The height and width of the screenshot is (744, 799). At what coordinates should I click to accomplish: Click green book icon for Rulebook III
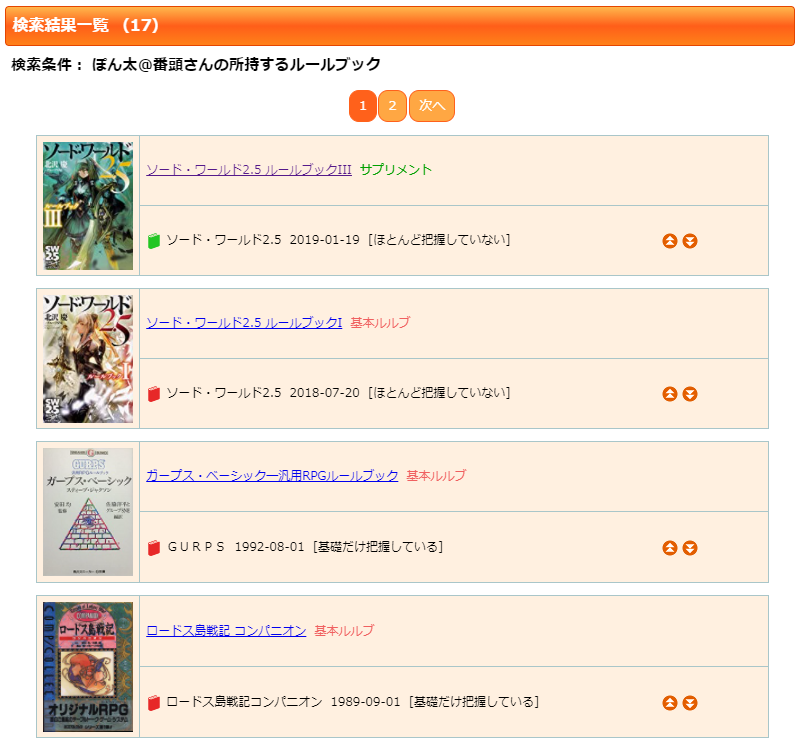[154, 241]
